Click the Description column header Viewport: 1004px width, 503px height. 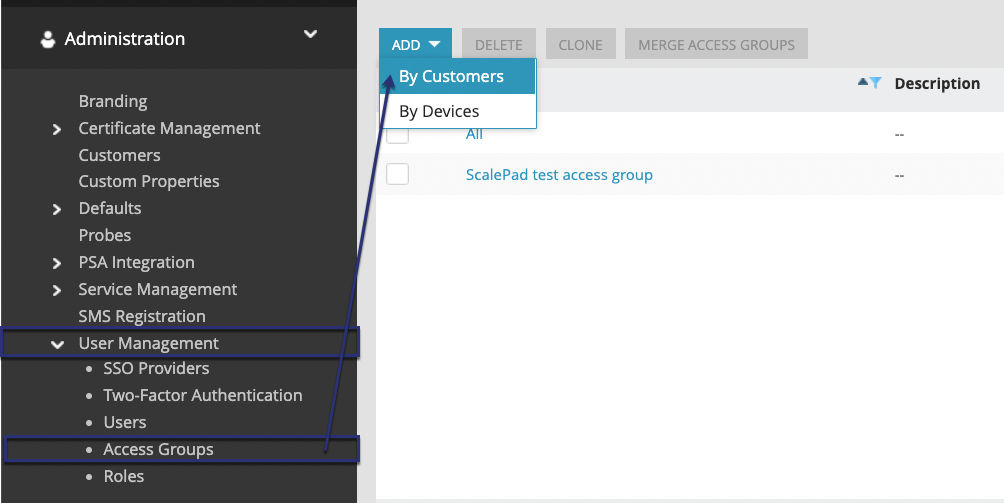(x=937, y=83)
